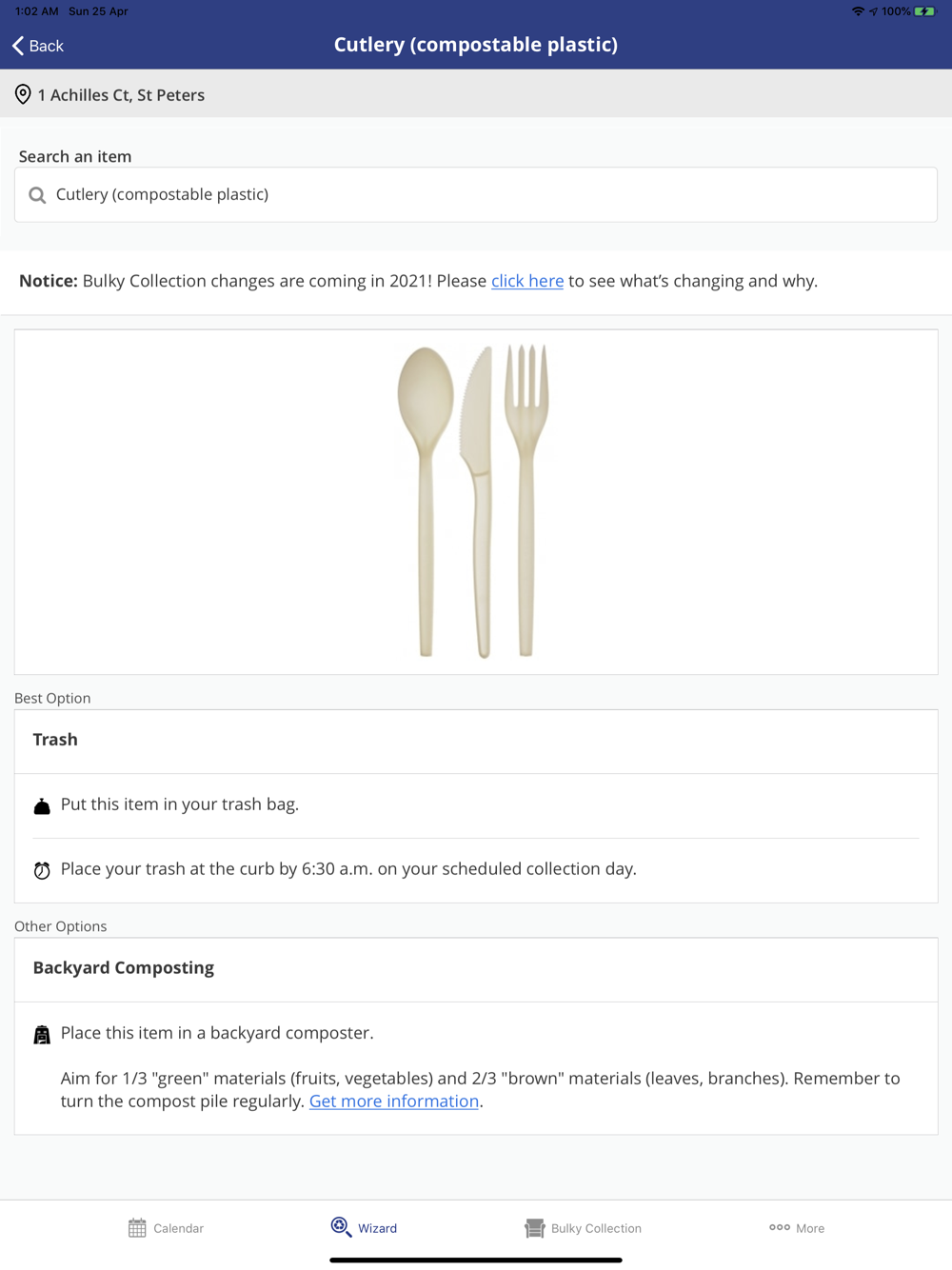Tap the backyard composter bin icon
The height and width of the screenshot is (1270, 952).
coord(42,1035)
